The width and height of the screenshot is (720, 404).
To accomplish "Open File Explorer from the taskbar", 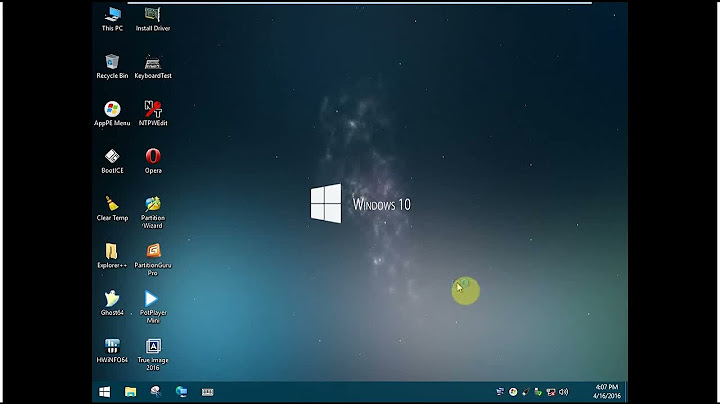I will pos(130,392).
